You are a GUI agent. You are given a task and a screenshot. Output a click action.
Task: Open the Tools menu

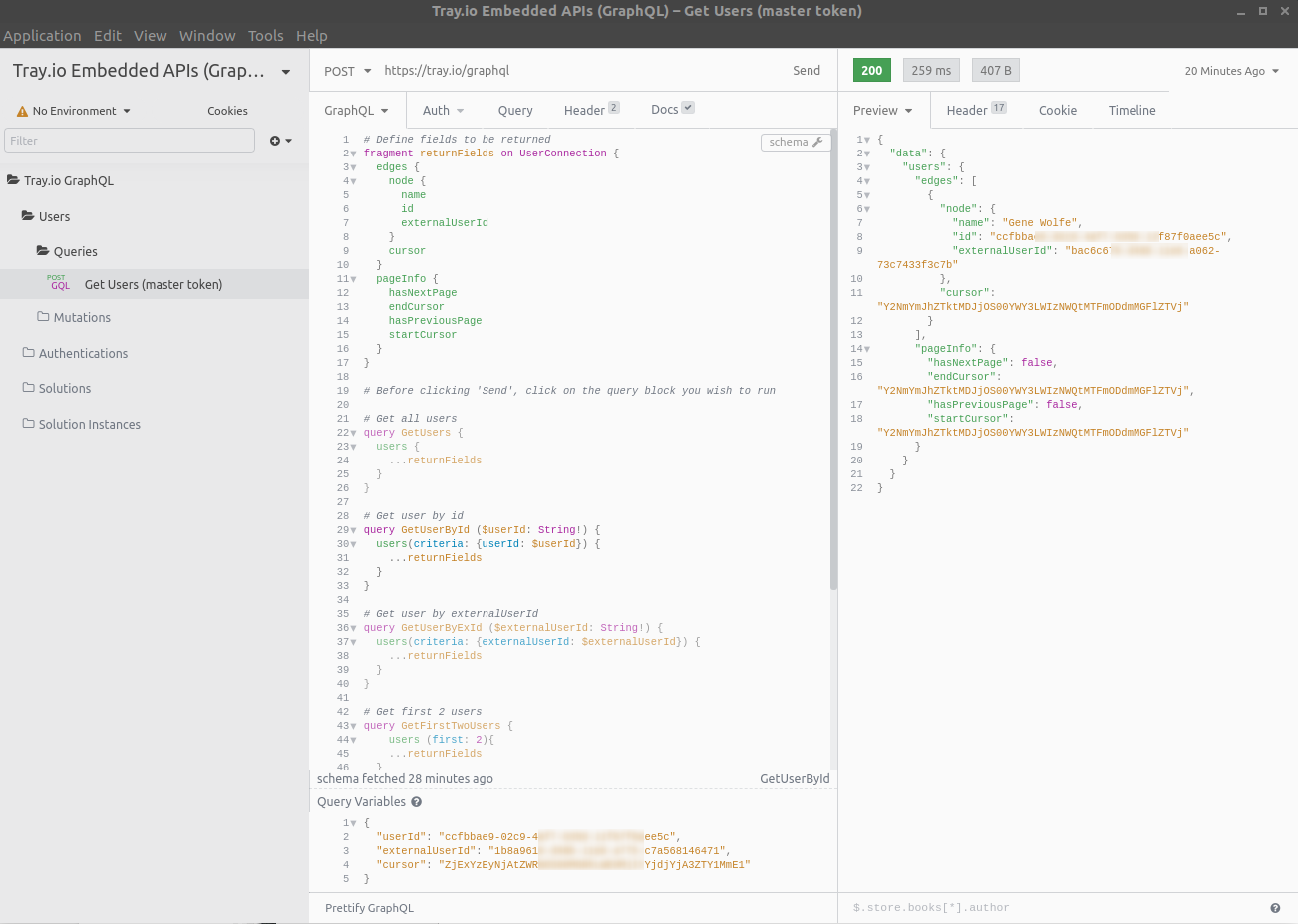coord(265,36)
